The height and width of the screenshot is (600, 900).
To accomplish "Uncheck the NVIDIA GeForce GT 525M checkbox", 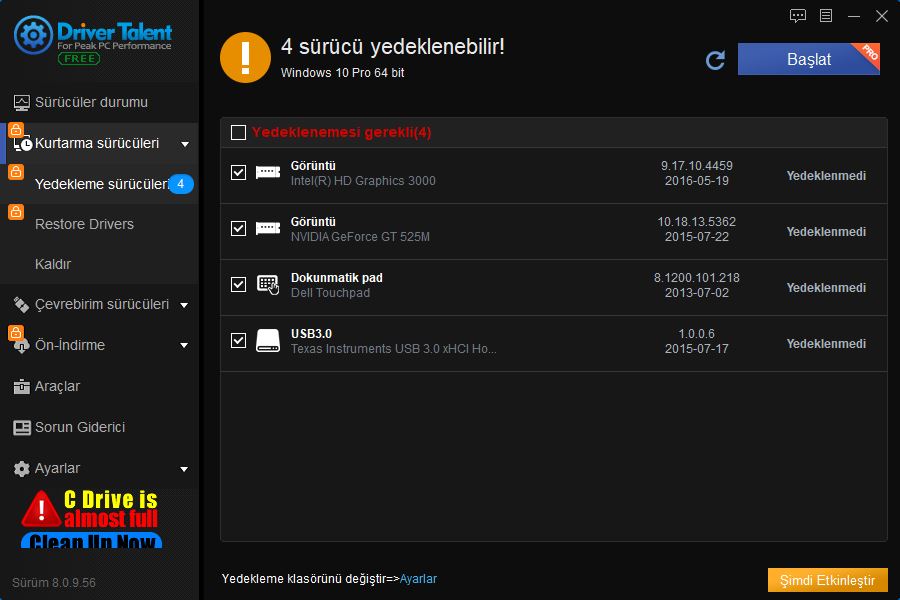I will 238,229.
